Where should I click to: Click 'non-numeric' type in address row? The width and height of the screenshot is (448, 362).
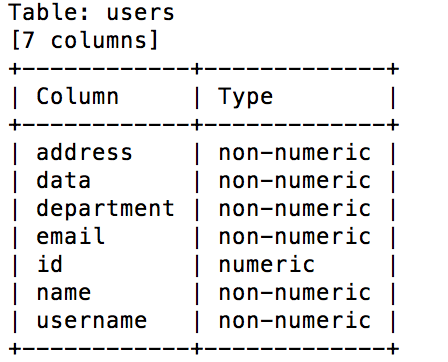point(295,153)
